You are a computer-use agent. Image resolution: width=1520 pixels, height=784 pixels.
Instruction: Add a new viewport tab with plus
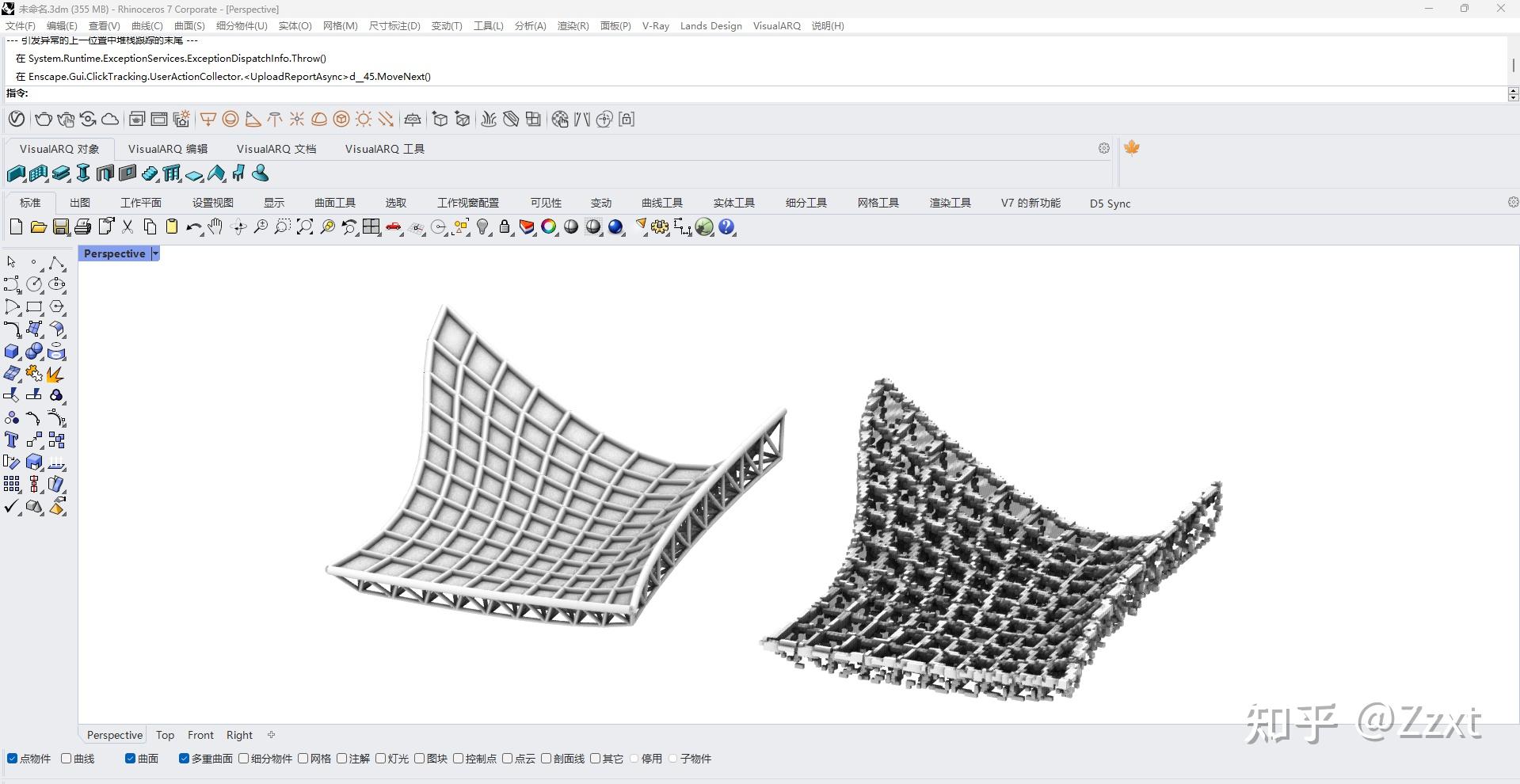pos(271,735)
